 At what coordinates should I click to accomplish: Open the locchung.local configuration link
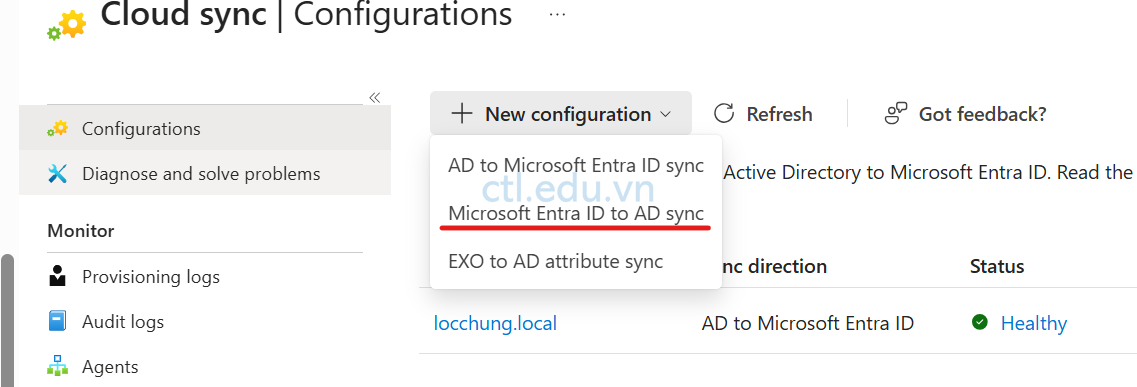pyautogui.click(x=495, y=323)
